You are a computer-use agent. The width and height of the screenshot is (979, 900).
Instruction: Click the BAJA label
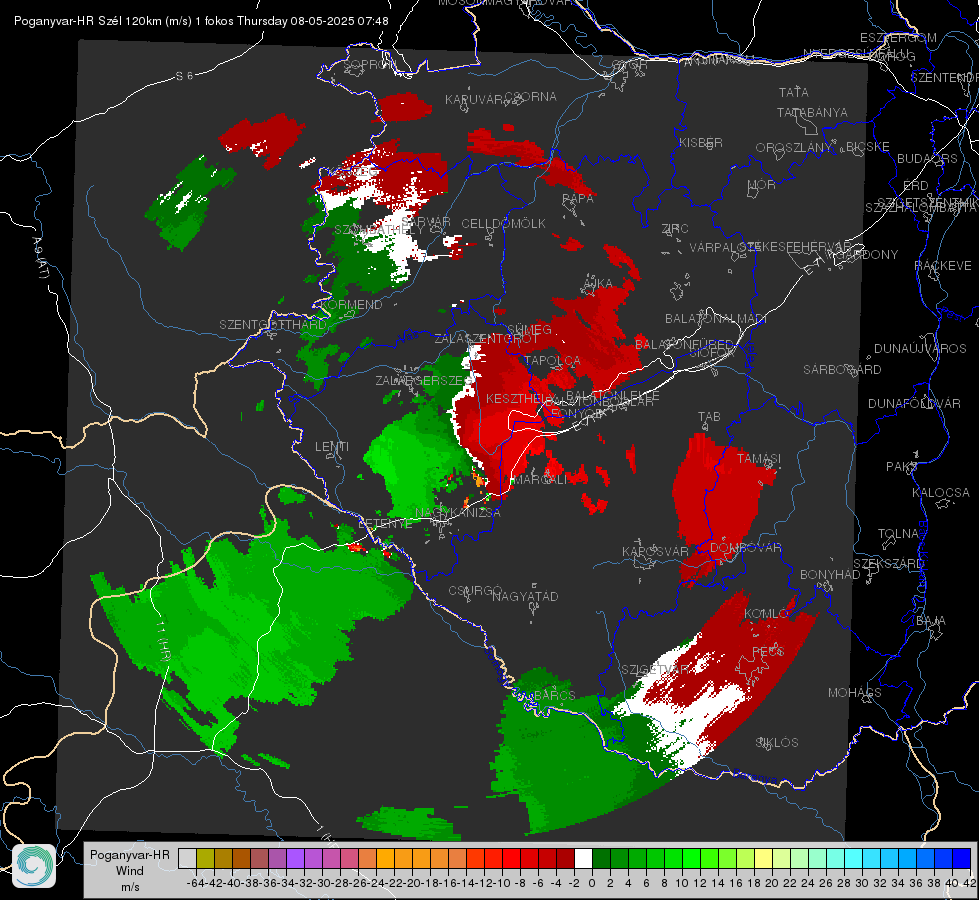[931, 620]
